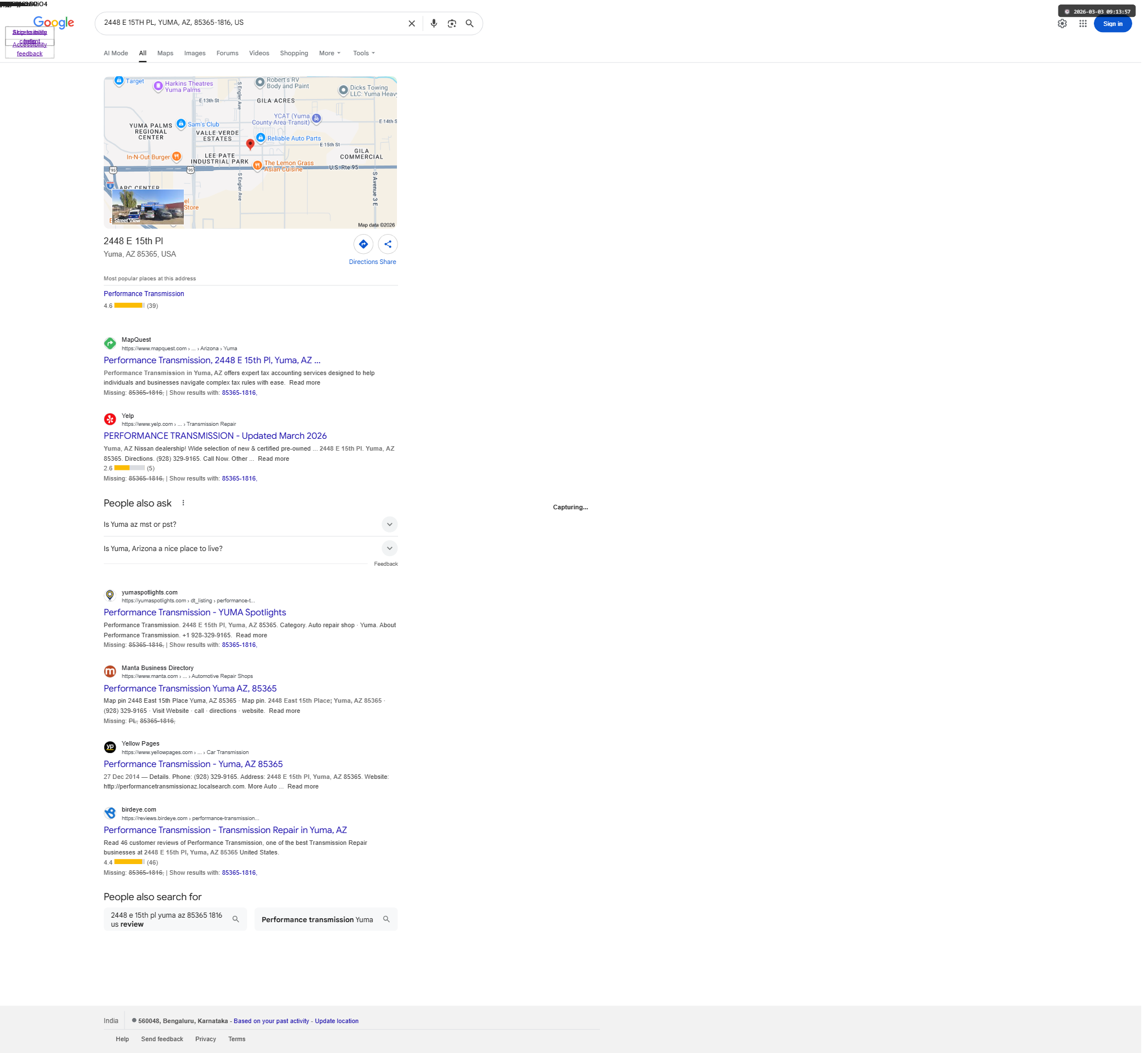Click the Sam's Club map marker
The width and height of the screenshot is (1148, 1053).
coord(182,124)
